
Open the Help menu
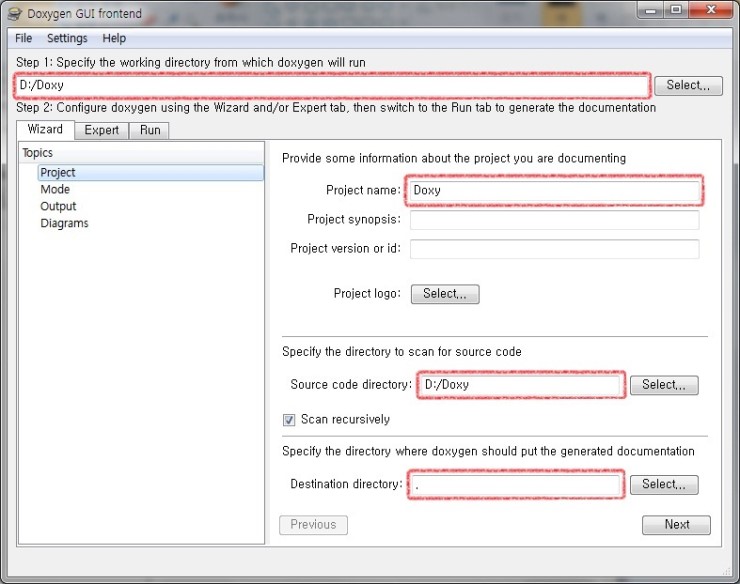[114, 38]
